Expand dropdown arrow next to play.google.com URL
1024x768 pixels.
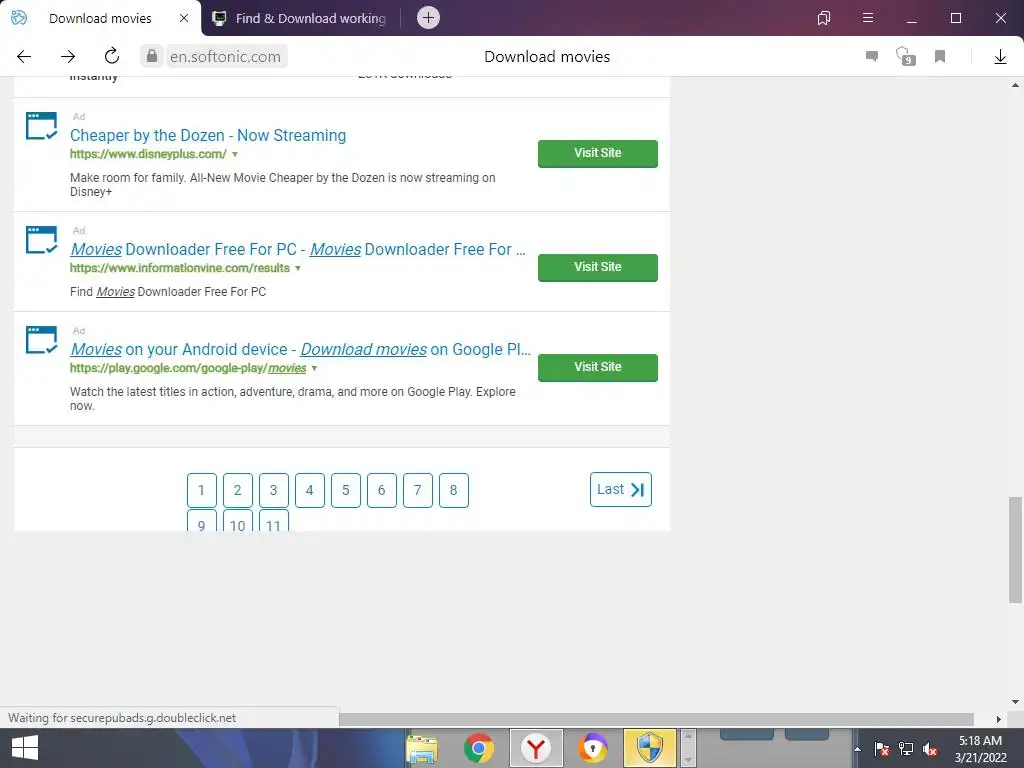(314, 368)
